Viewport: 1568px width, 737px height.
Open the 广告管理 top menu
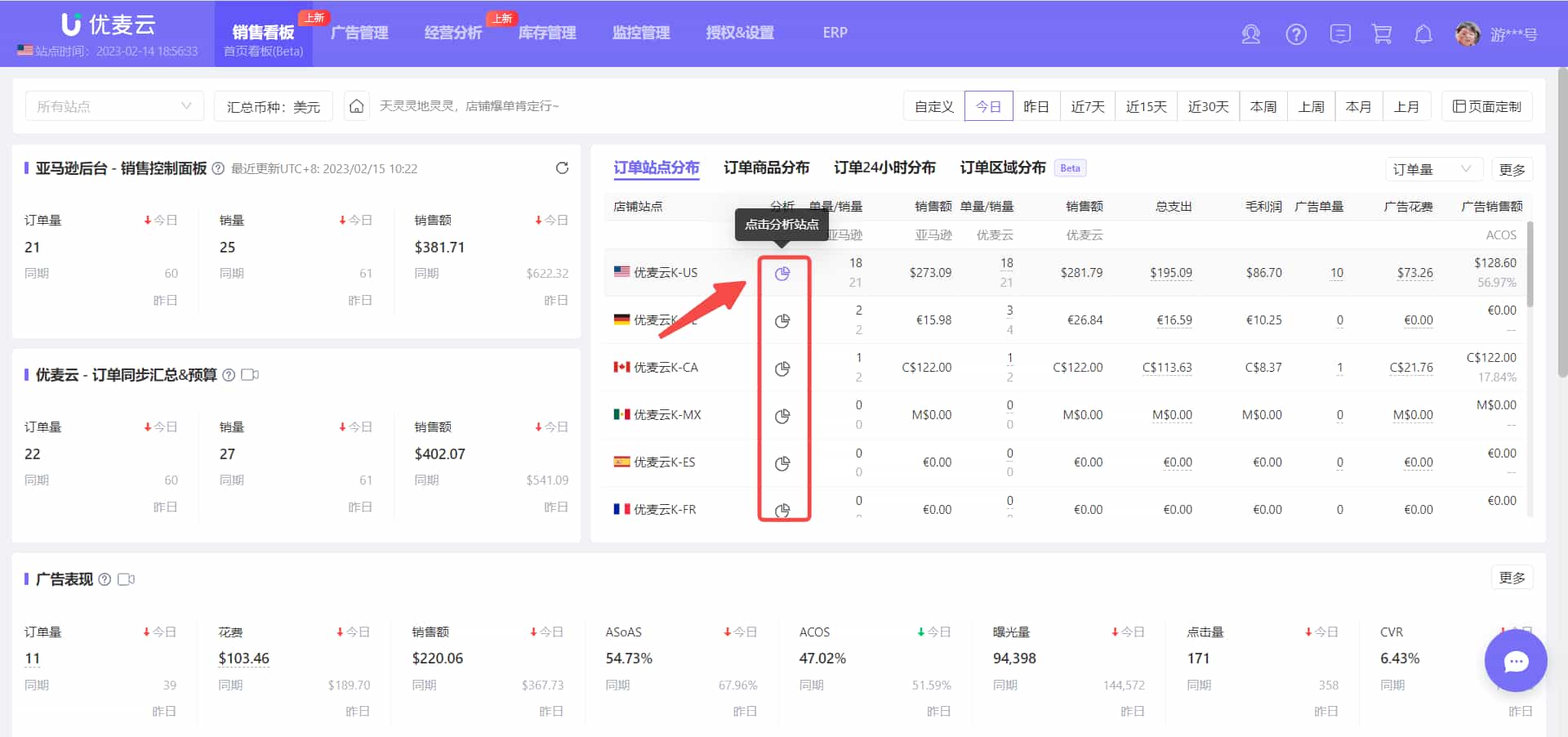click(x=359, y=33)
